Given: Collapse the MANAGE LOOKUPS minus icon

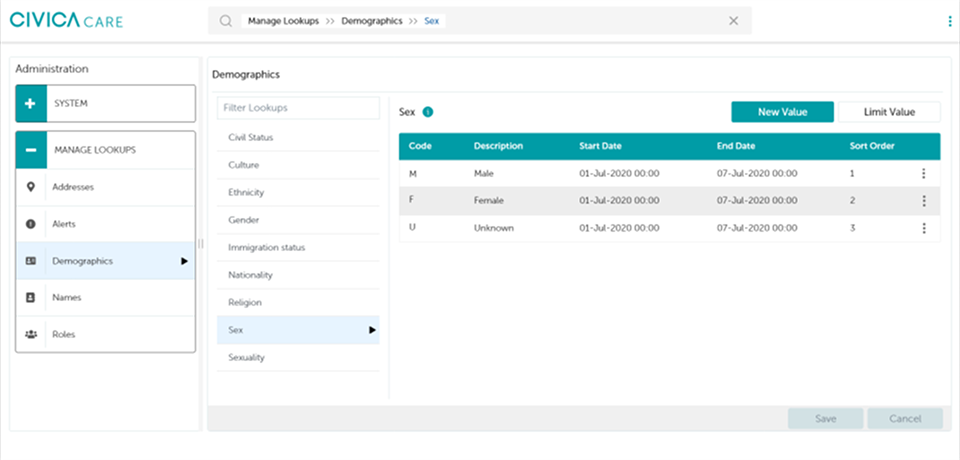Looking at the screenshot, I should [x=31, y=149].
